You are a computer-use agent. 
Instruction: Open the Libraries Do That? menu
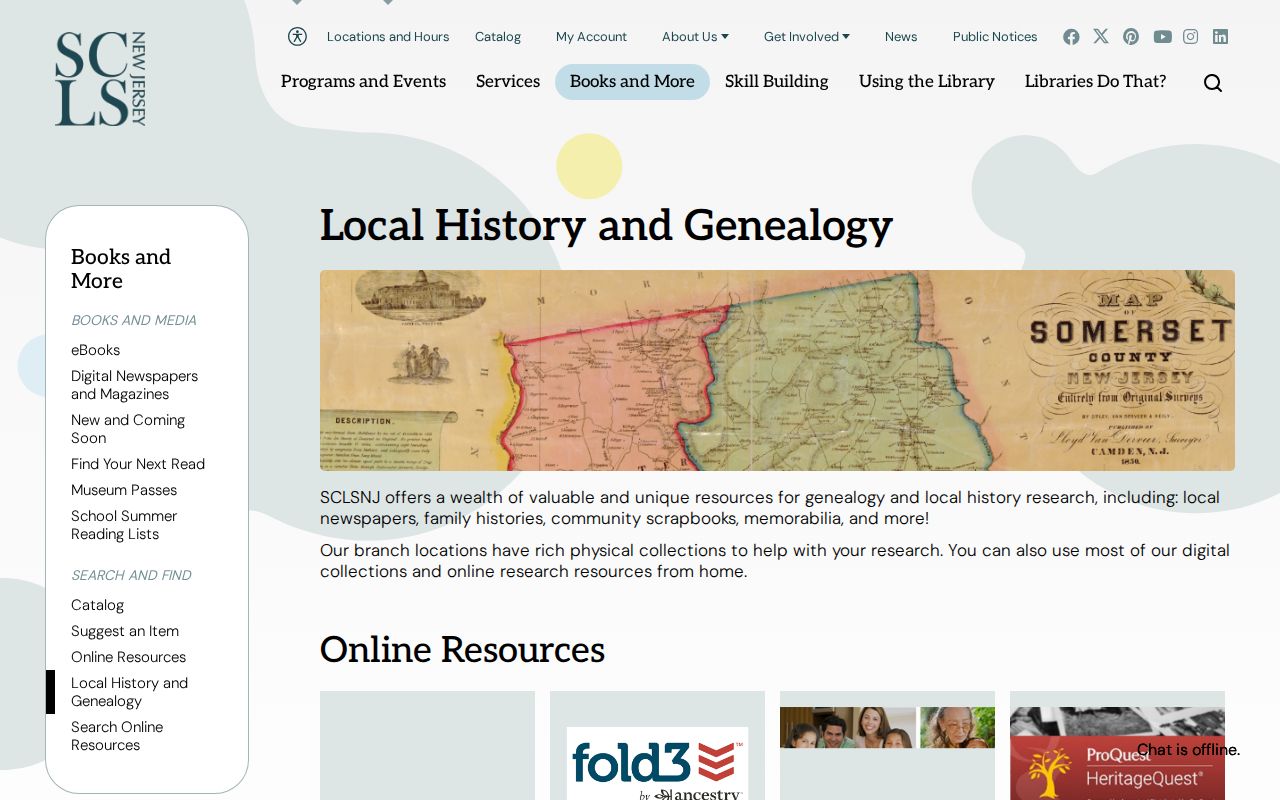tap(1096, 82)
